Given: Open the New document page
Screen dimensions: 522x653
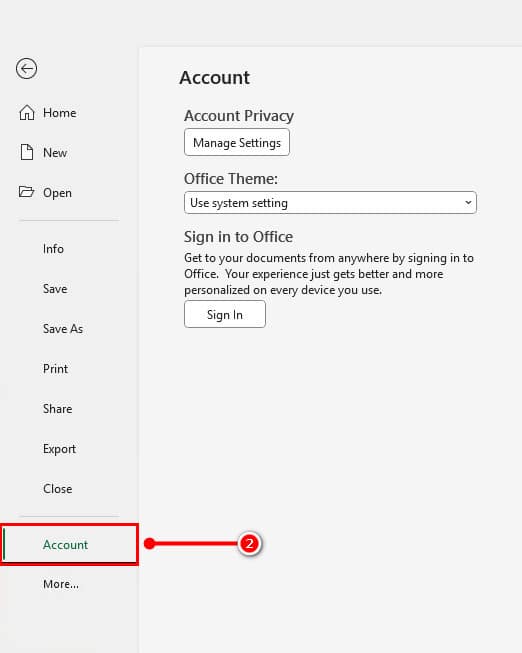Looking at the screenshot, I should [43, 152].
